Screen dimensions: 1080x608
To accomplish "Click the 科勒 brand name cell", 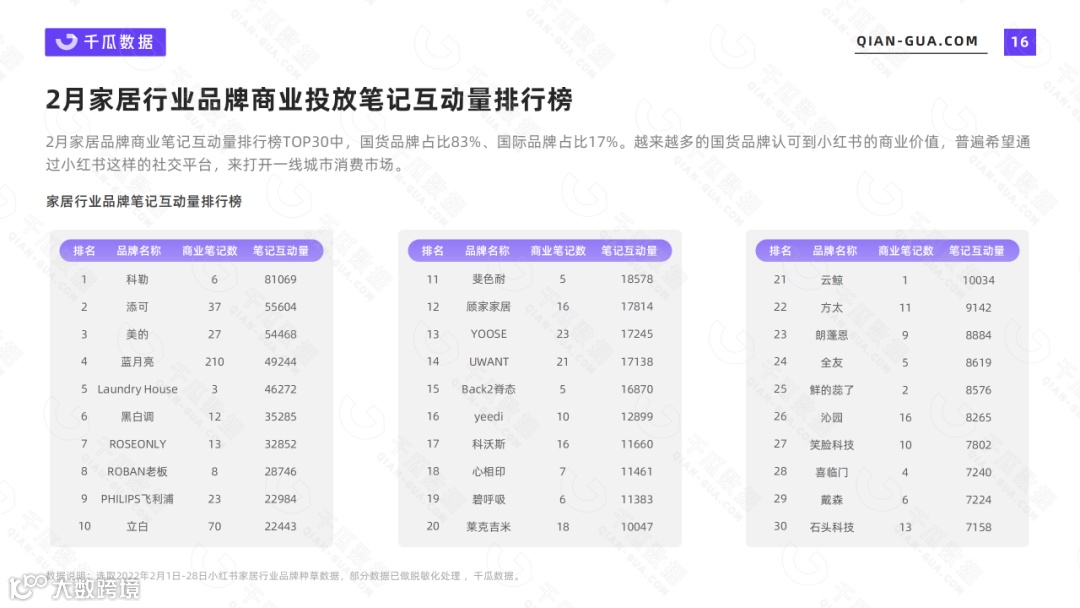I will tap(137, 280).
